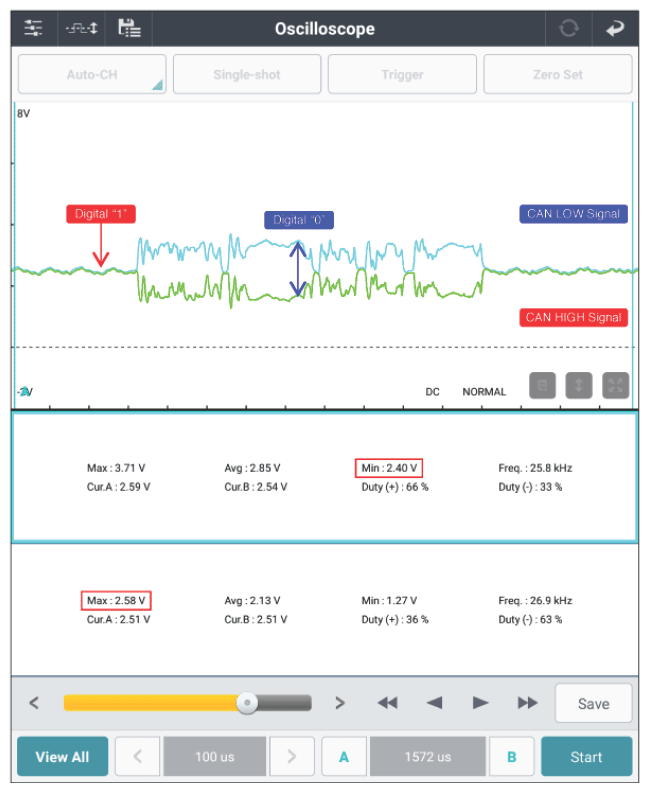This screenshot has height=792, width=649.
Task: Click the fast rewind playback button
Action: tap(387, 703)
